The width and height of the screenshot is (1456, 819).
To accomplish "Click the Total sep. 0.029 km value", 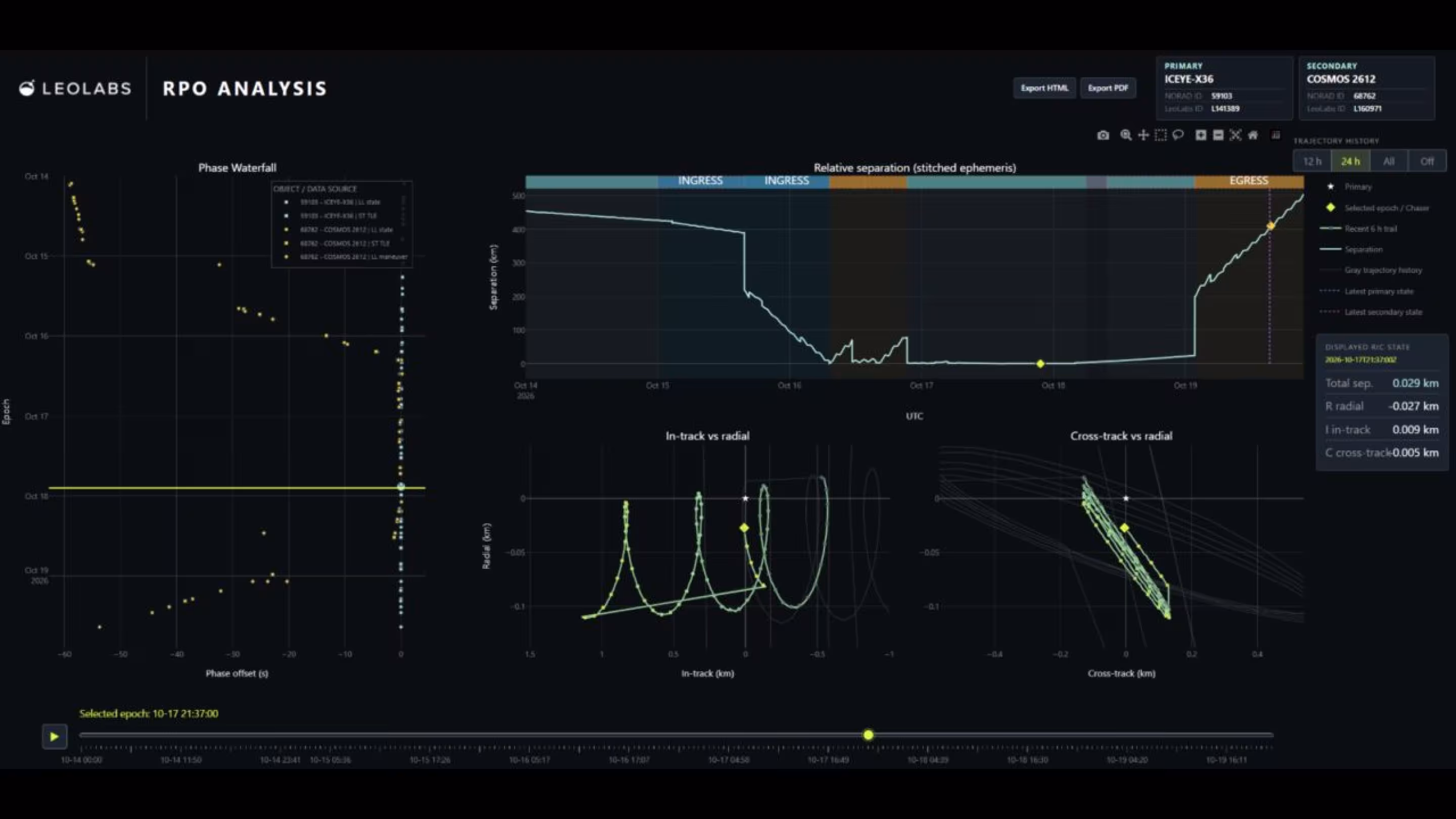I will coord(1416,383).
